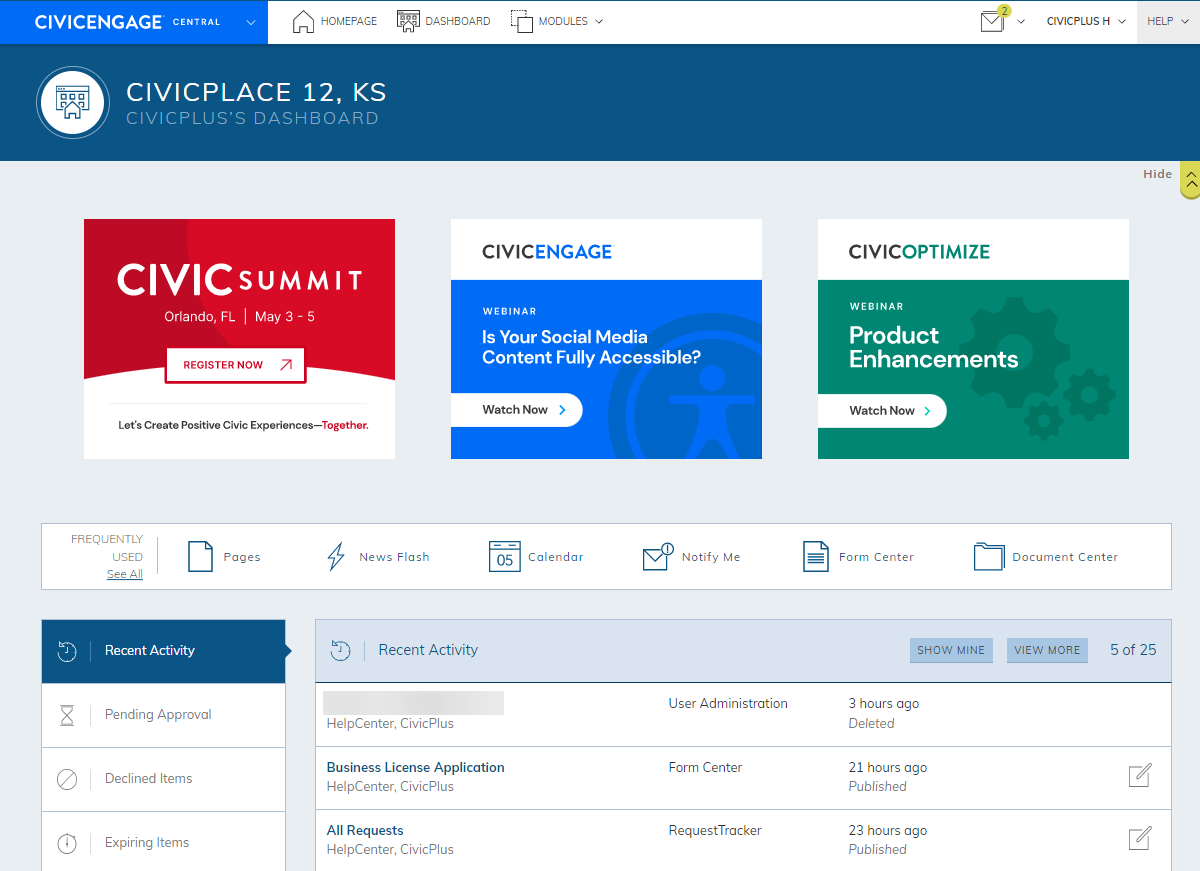
Task: Click the Declined Items slashed-circle icon
Action: click(x=67, y=779)
